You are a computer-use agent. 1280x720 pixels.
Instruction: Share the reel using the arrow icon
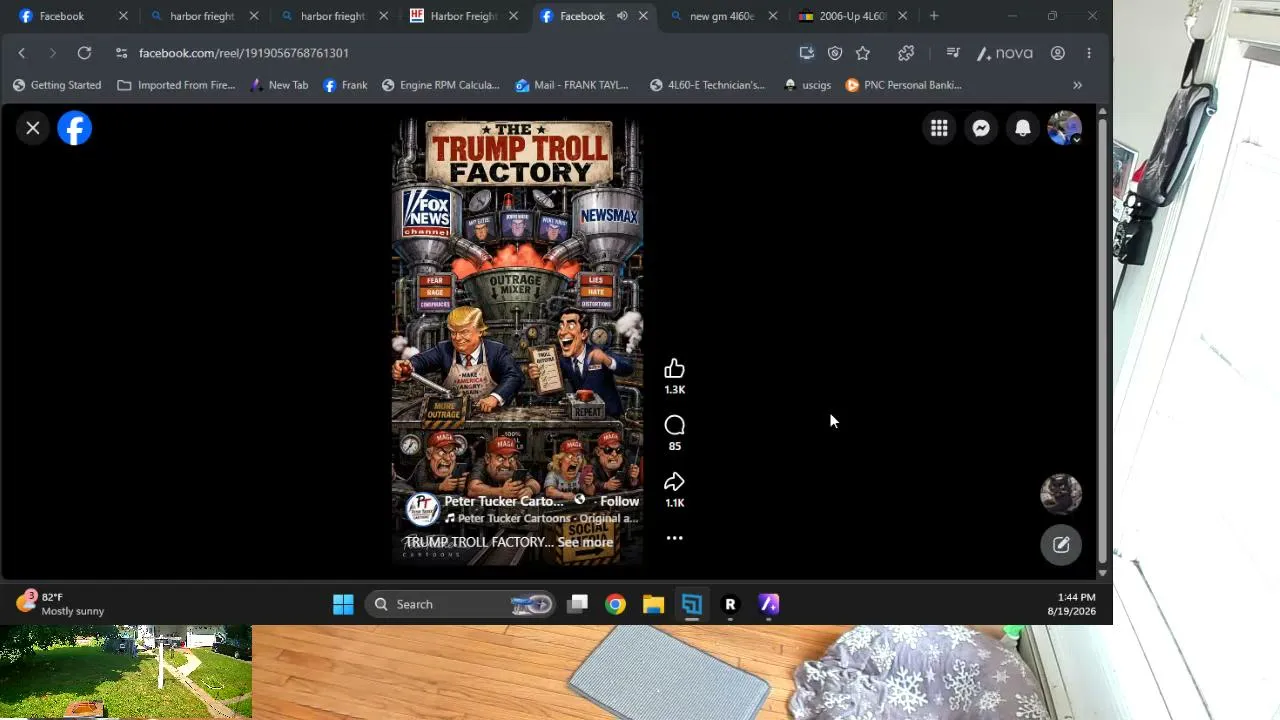click(674, 482)
